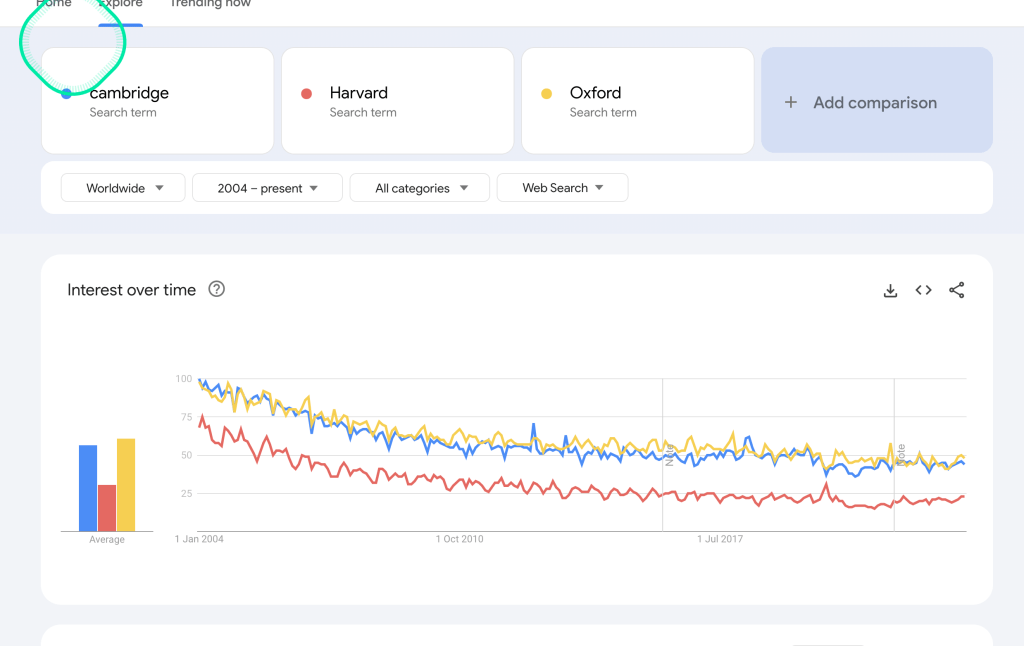1024x646 pixels.
Task: Click the second Note marker near chart end
Action: tap(901, 455)
